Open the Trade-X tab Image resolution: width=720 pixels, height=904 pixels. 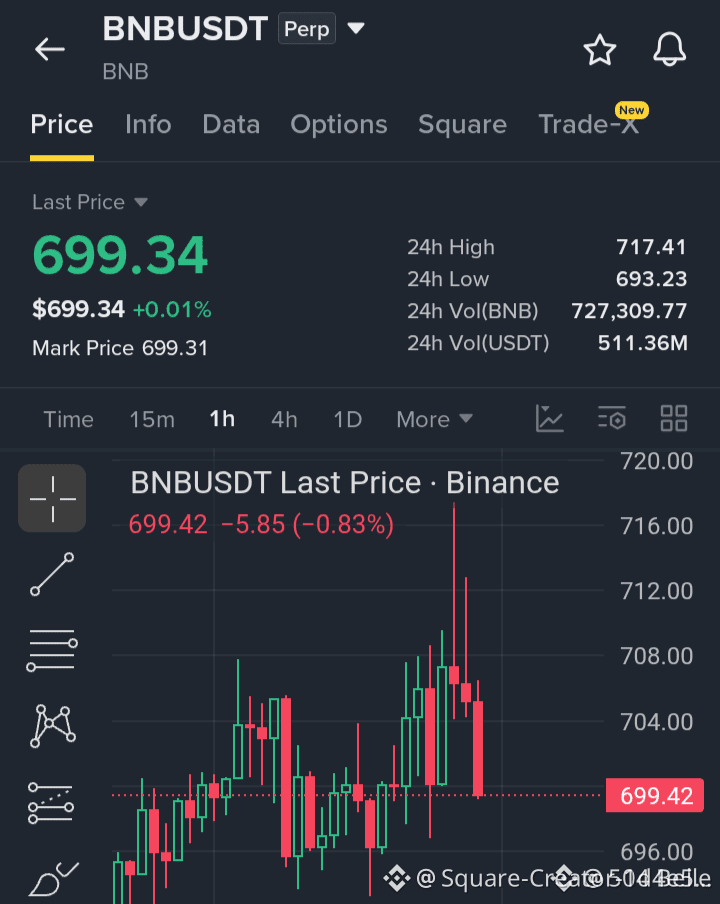(589, 125)
